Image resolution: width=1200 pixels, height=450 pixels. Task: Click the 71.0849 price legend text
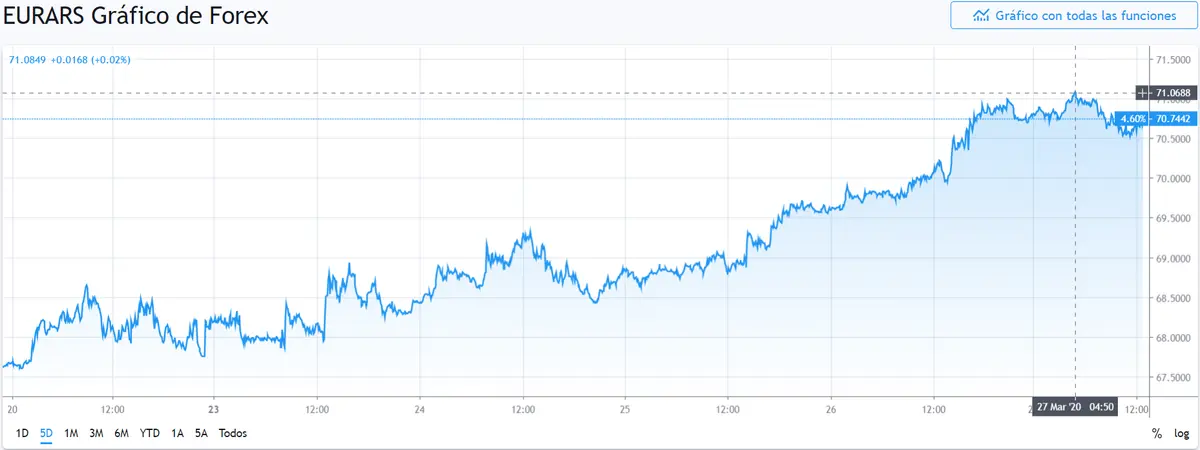click(x=28, y=60)
